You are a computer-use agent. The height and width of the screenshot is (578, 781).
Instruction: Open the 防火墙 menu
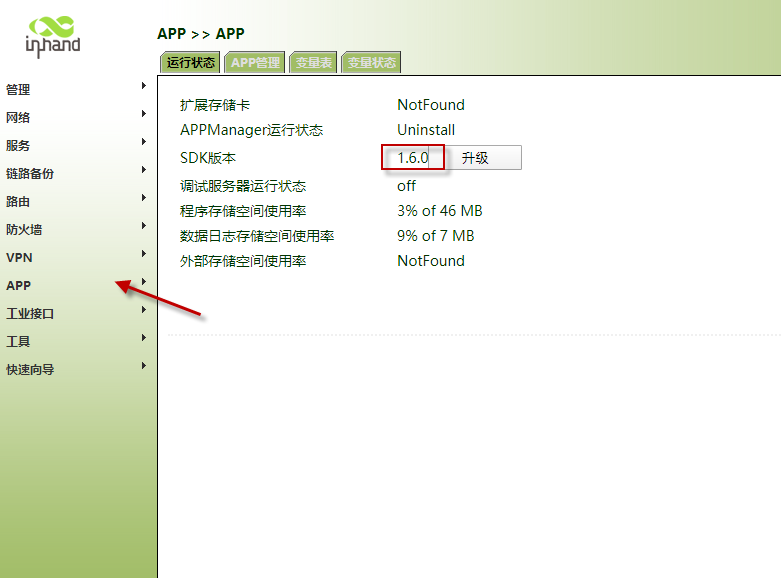[24, 230]
